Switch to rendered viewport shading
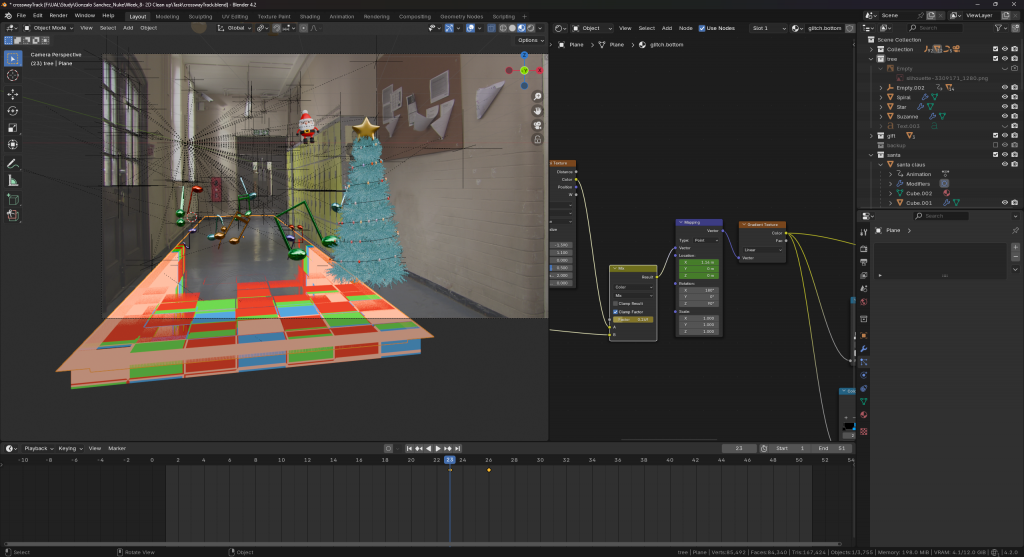This screenshot has height=557, width=1024. point(531,28)
